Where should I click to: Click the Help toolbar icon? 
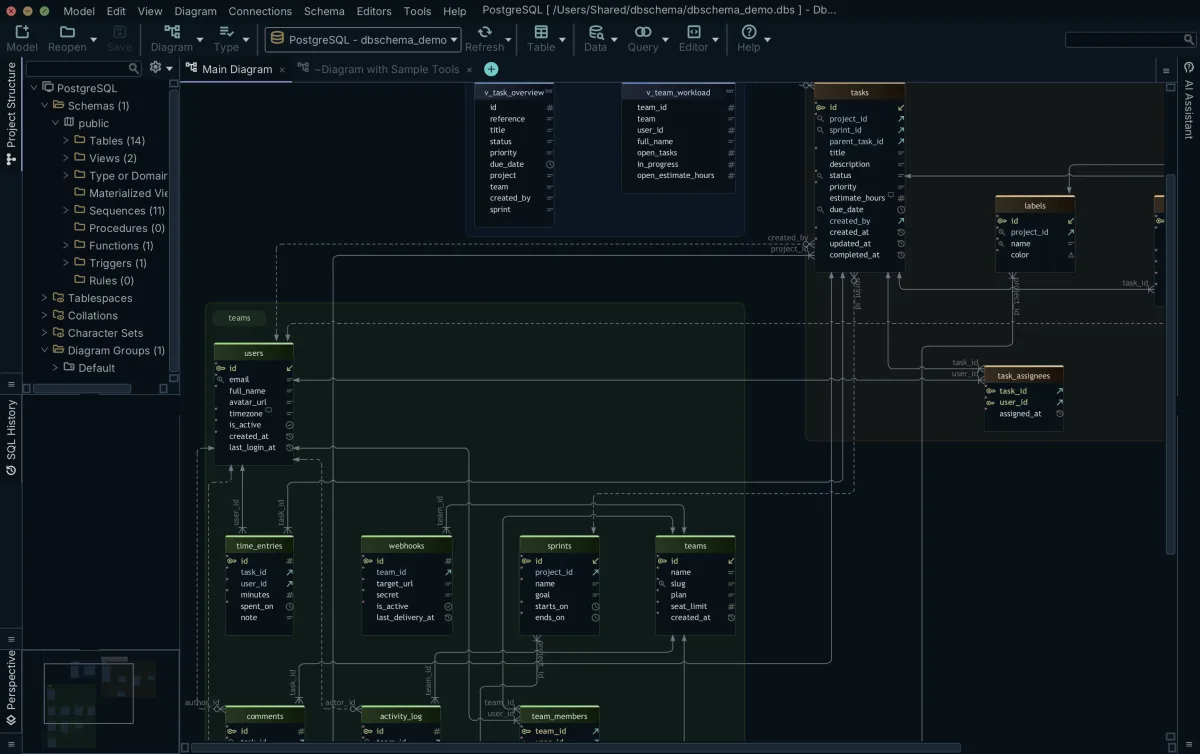click(x=748, y=32)
